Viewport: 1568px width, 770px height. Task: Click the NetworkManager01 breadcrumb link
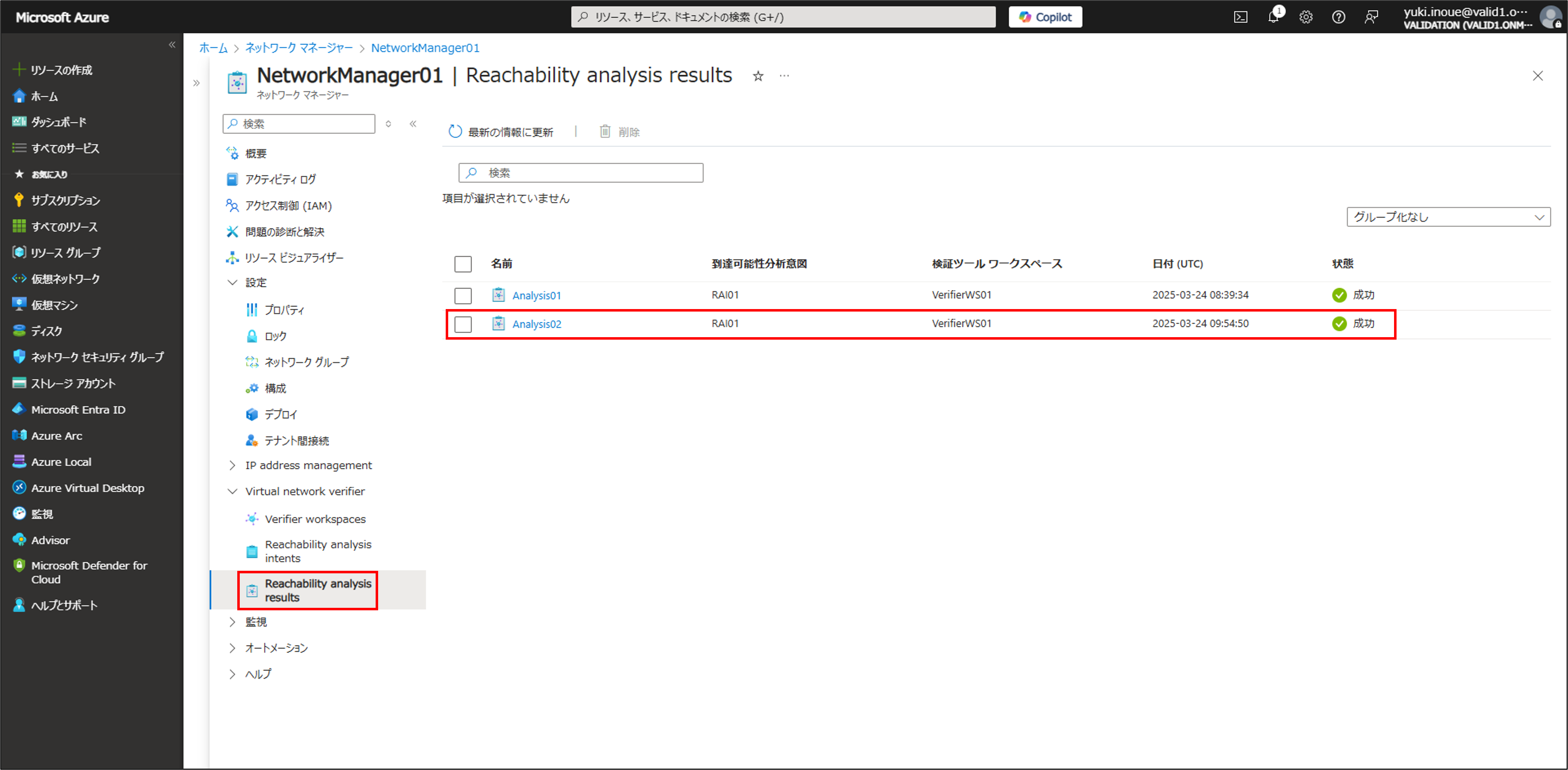pos(425,48)
